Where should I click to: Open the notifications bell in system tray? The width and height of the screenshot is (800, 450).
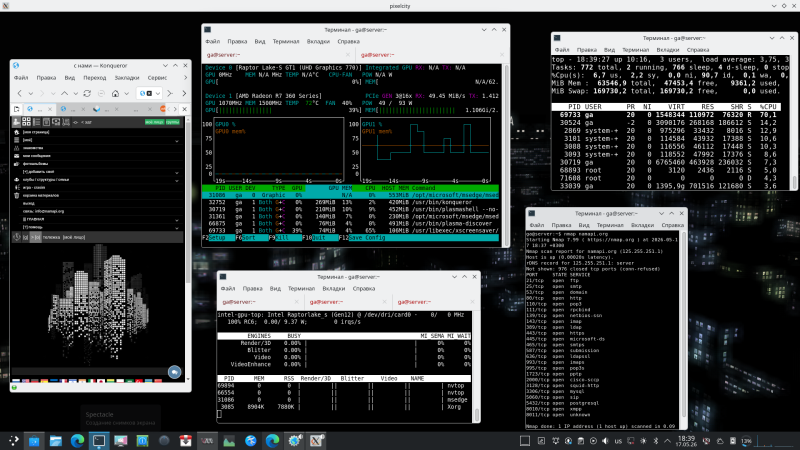coord(556,441)
